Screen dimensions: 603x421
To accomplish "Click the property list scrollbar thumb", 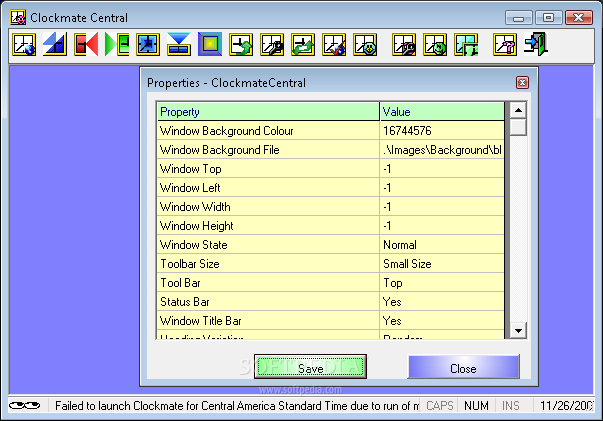I will click(x=518, y=127).
